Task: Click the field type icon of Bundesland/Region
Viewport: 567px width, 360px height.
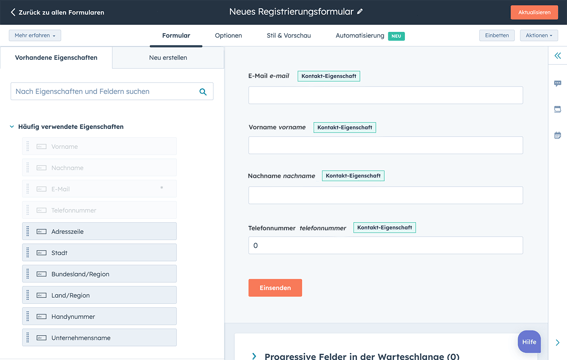Action: click(x=42, y=274)
